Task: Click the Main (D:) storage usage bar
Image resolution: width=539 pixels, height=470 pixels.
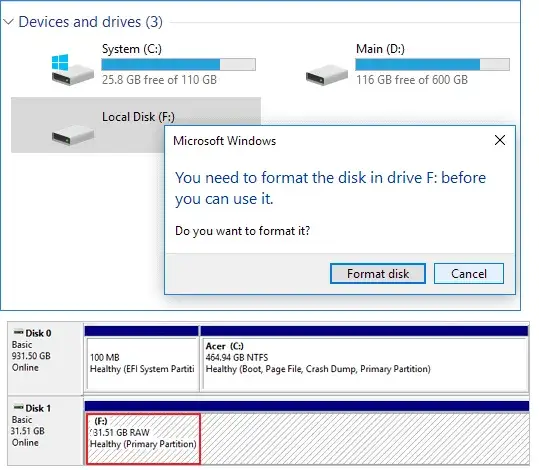Action: 432,64
